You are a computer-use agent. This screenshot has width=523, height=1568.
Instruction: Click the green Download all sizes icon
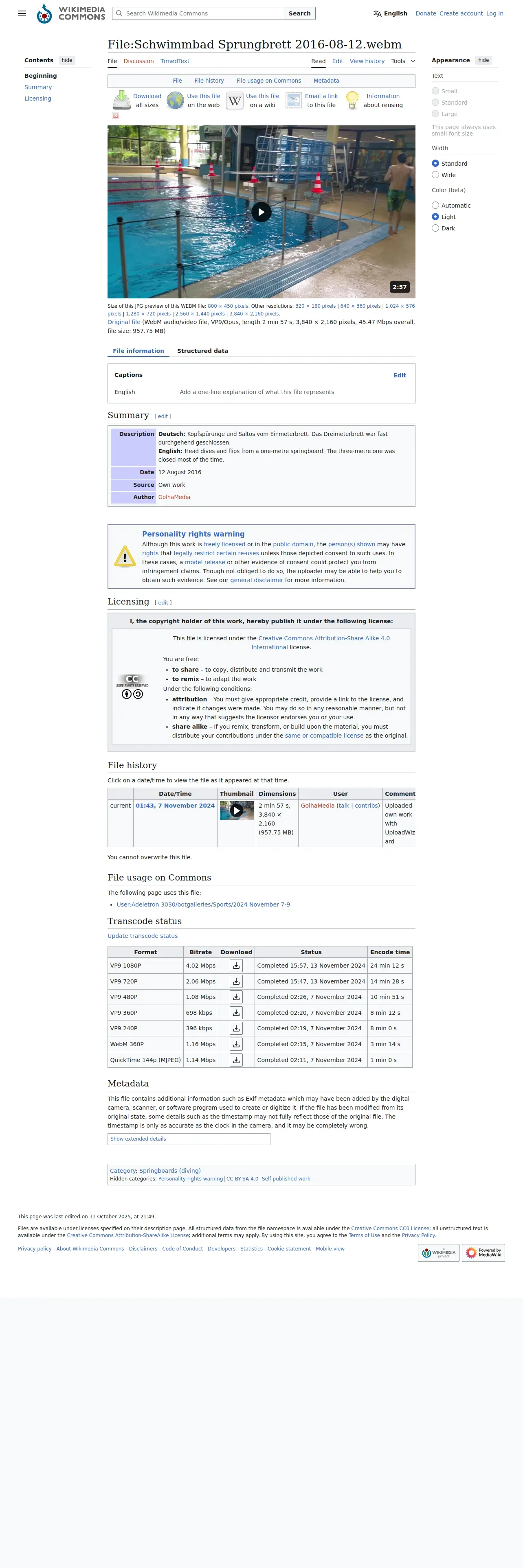[x=122, y=100]
